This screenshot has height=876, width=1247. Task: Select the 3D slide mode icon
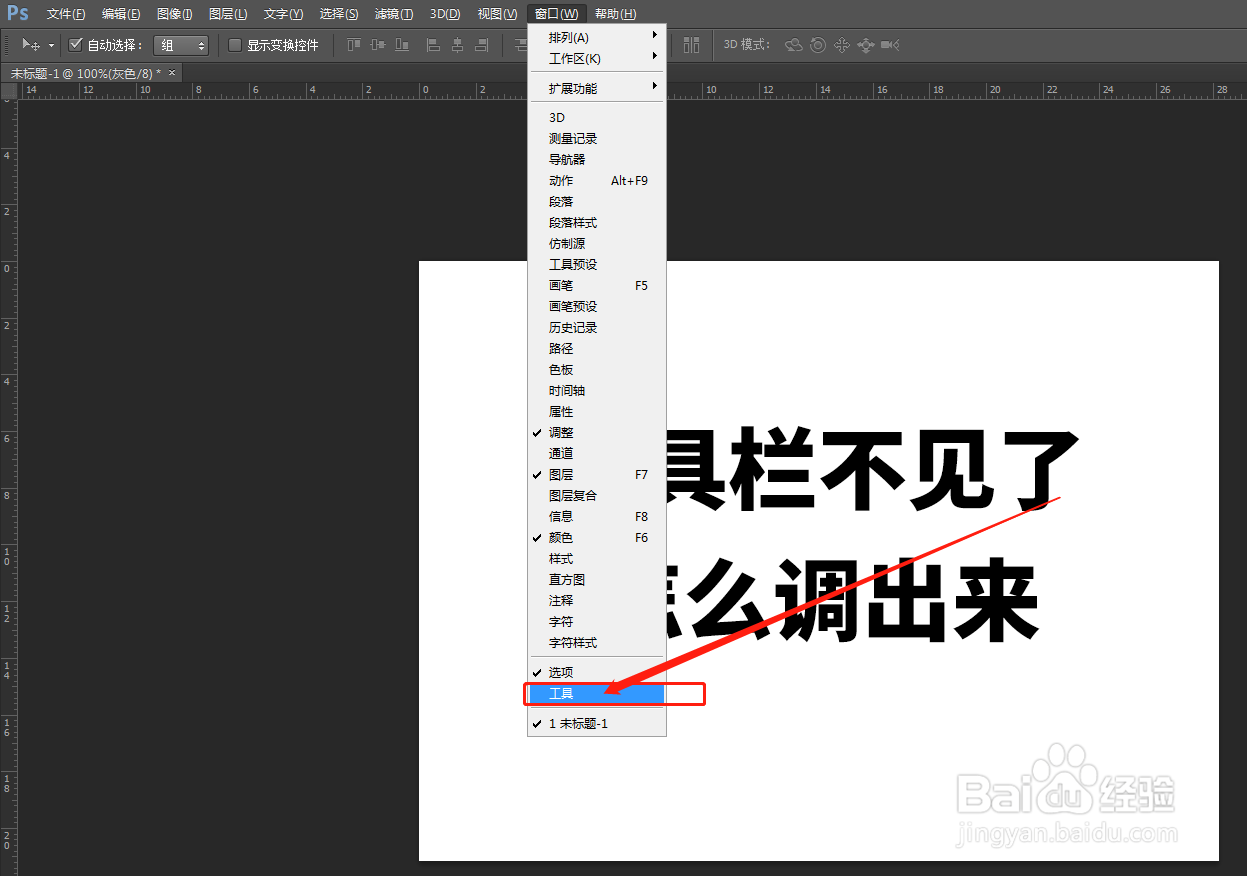866,45
